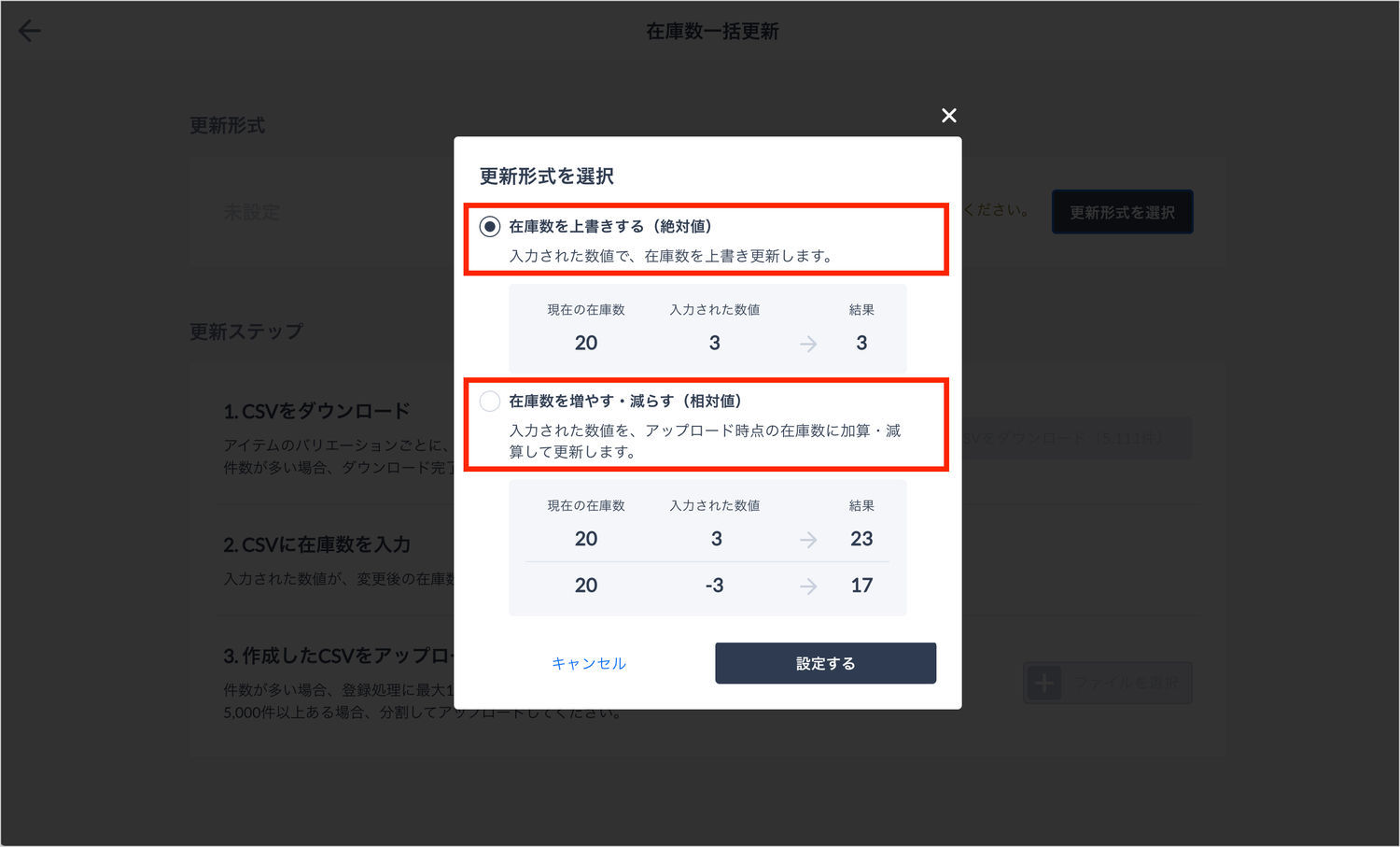
Task: Click the dimmed 更新形式を選択 button in background
Action: [1122, 212]
